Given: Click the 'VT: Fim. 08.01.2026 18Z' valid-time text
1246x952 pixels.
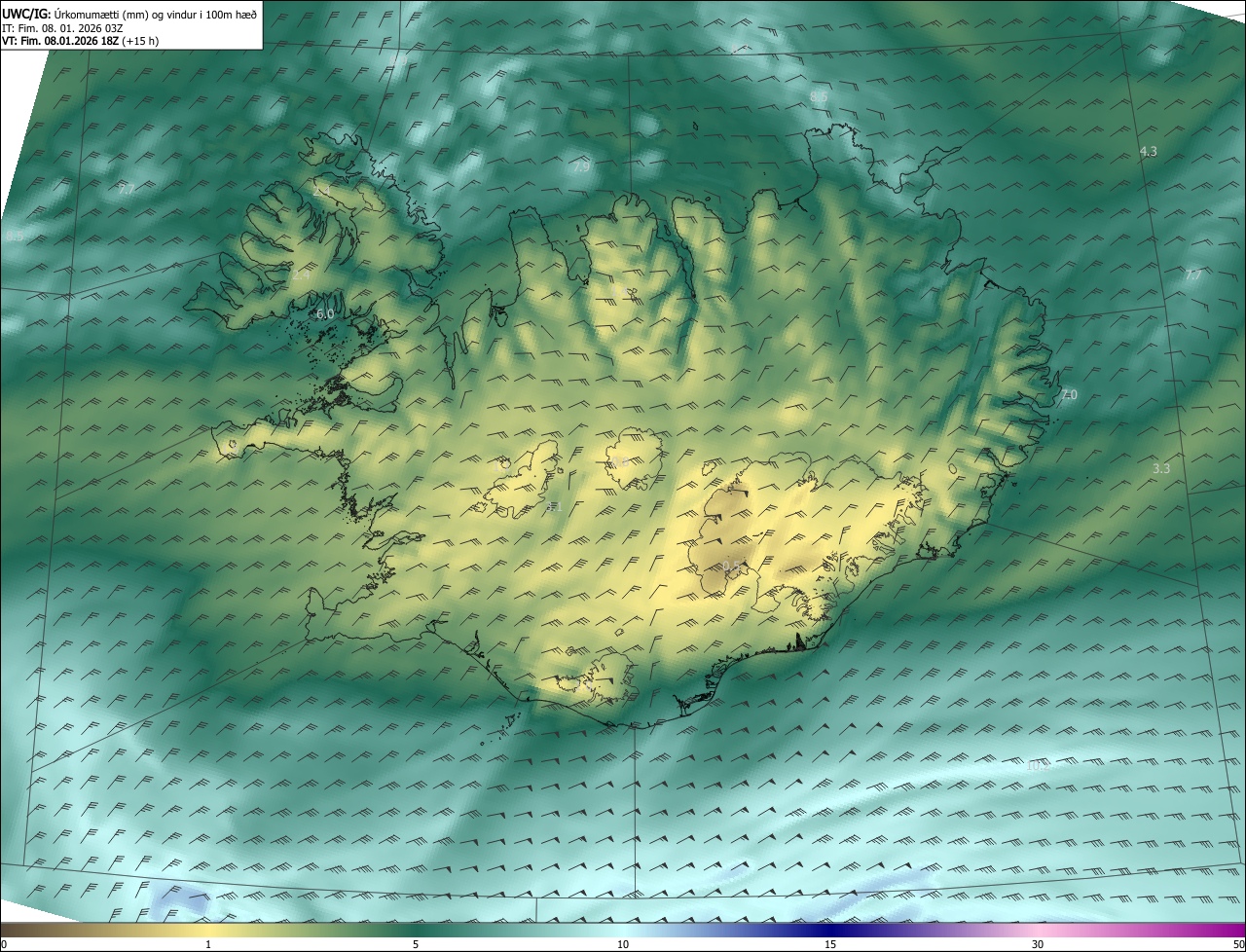Looking at the screenshot, I should pyautogui.click(x=60, y=41).
